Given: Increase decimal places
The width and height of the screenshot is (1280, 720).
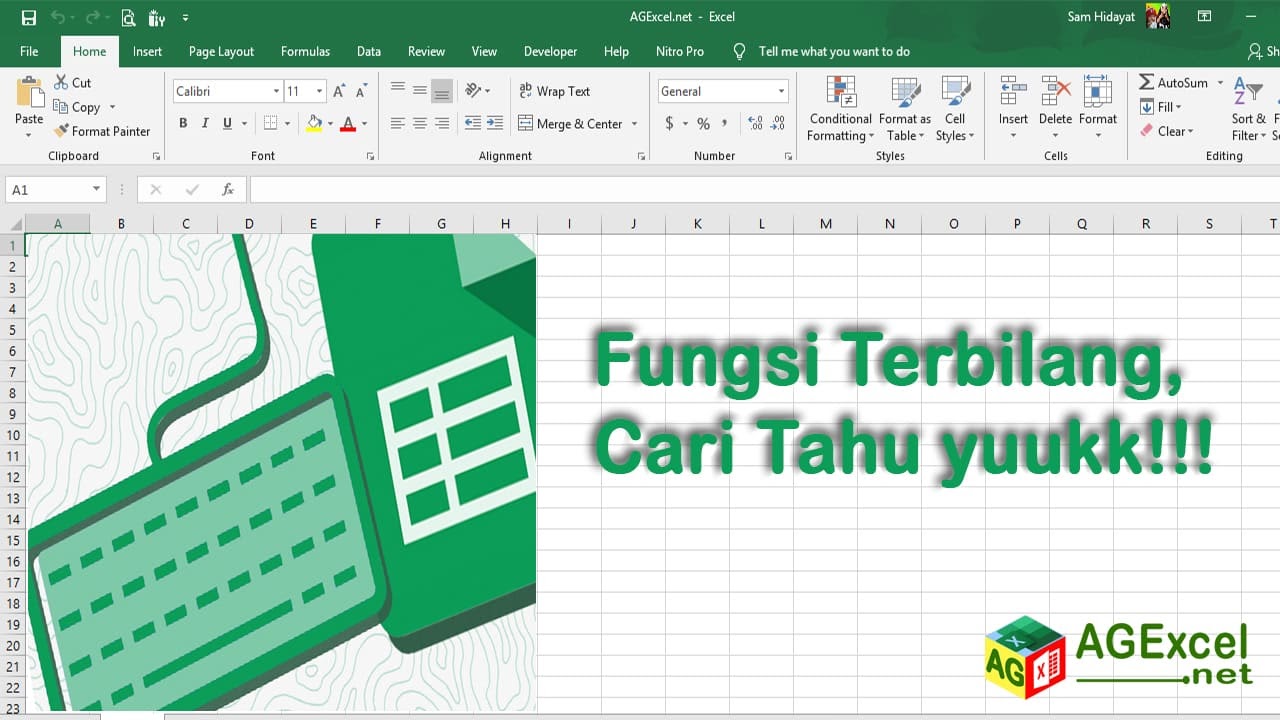Looking at the screenshot, I should (755, 123).
